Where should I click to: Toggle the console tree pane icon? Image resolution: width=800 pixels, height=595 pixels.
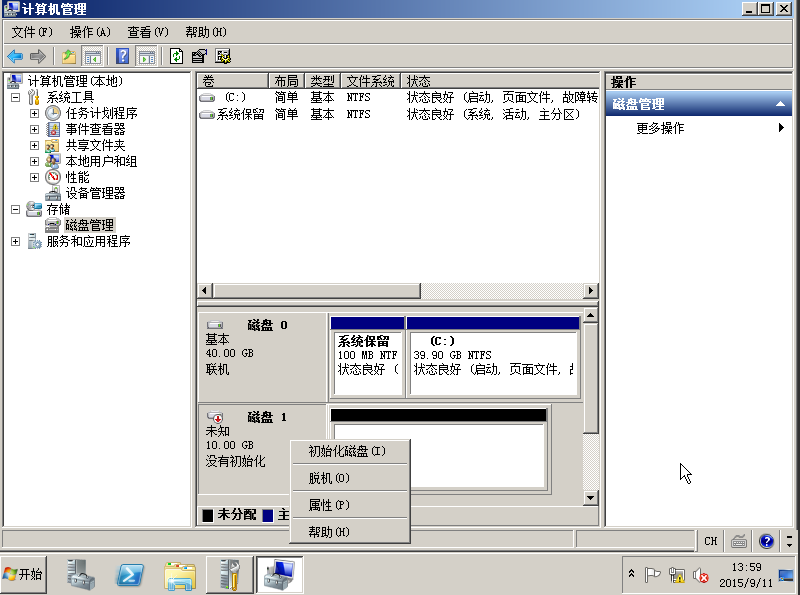[x=92, y=56]
